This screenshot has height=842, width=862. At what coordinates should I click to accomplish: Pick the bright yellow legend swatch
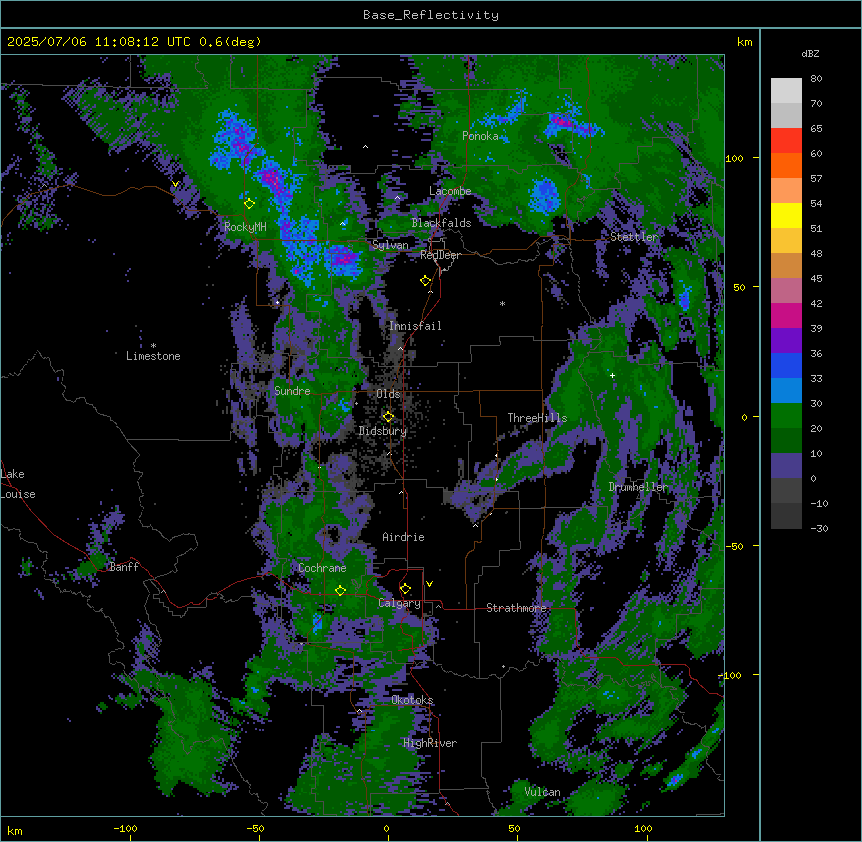coord(786,215)
